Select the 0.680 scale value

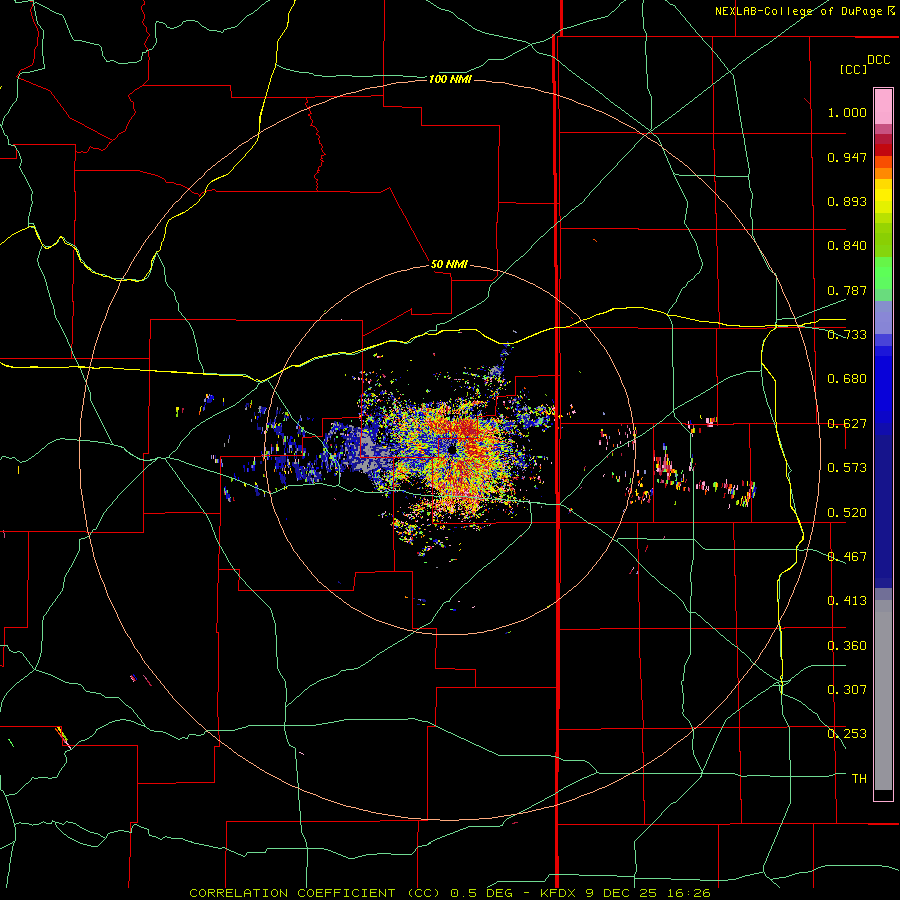click(847, 379)
